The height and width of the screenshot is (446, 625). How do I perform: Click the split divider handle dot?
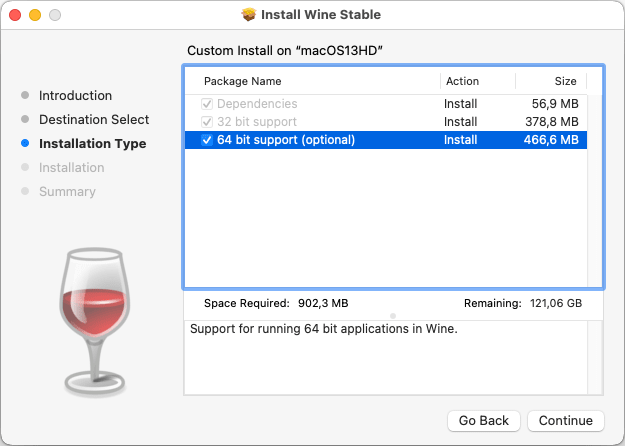coord(393,316)
